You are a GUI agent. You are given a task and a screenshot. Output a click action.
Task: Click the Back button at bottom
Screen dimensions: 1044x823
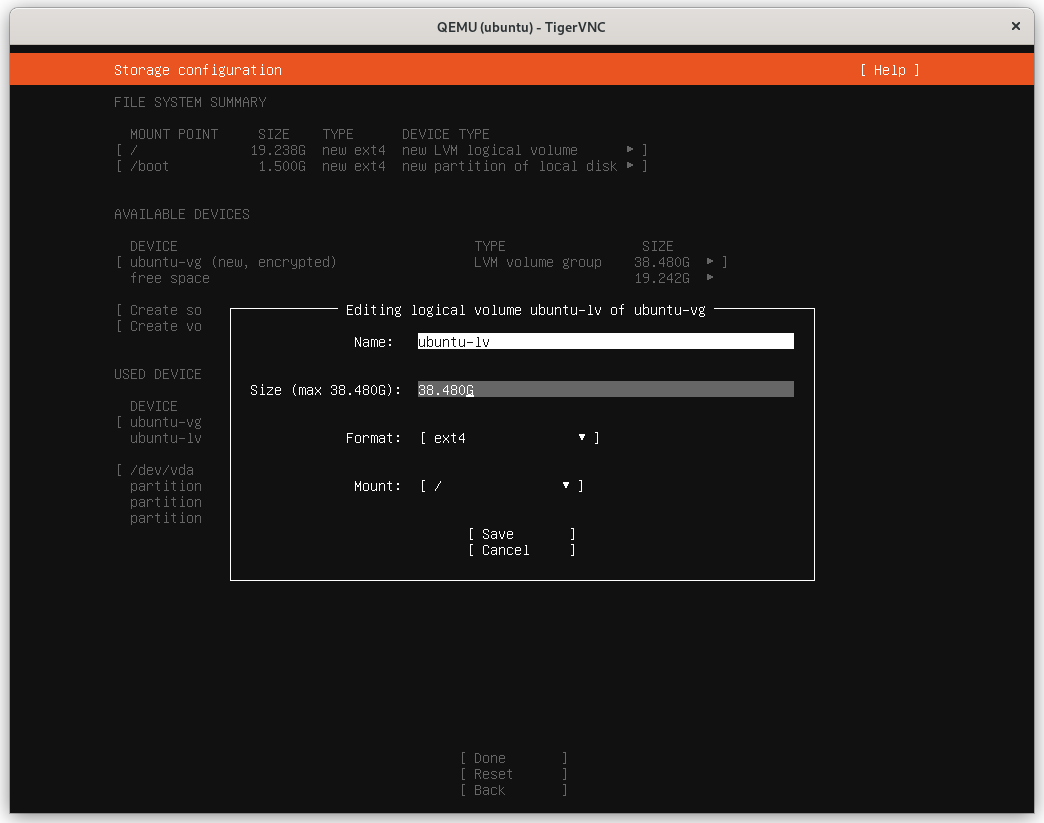point(487,790)
